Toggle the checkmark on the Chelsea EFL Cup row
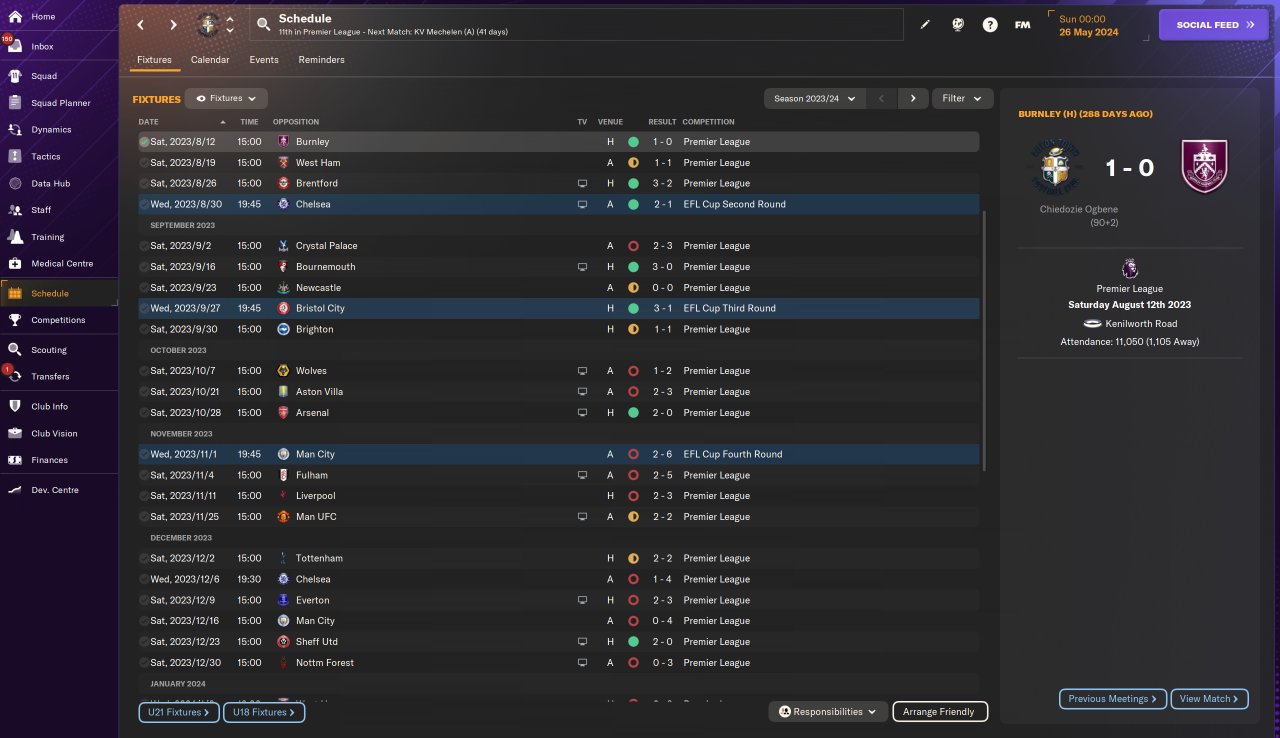Viewport: 1280px width, 738px height. 144,204
